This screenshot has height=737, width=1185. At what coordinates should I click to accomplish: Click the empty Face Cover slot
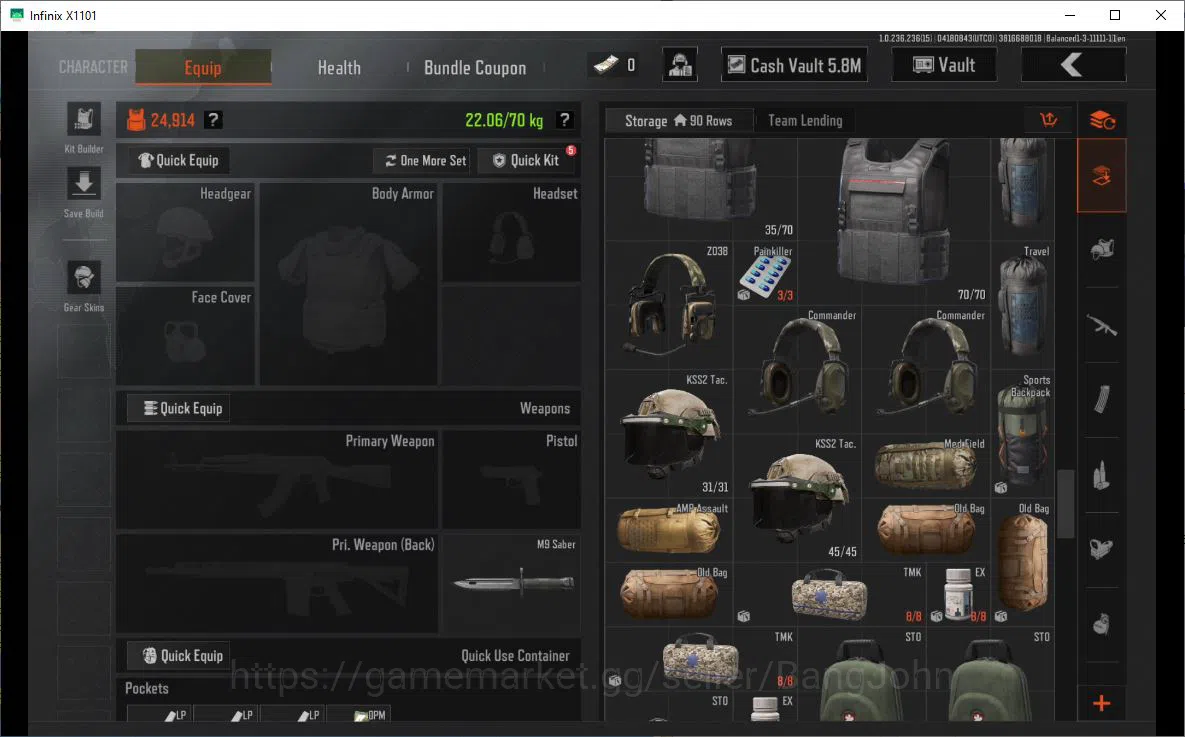[185, 336]
